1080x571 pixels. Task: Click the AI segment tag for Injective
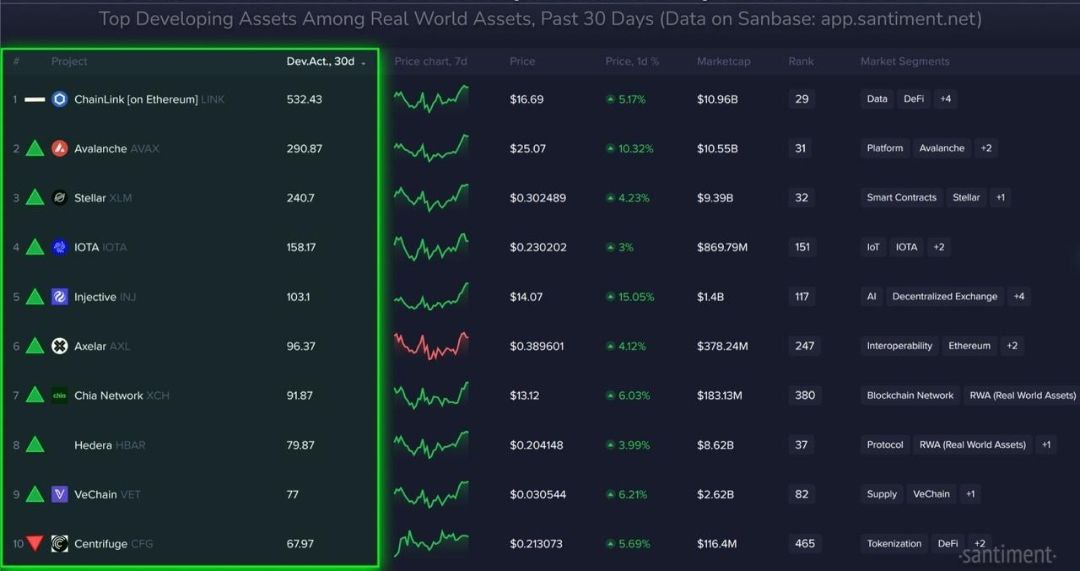(871, 297)
